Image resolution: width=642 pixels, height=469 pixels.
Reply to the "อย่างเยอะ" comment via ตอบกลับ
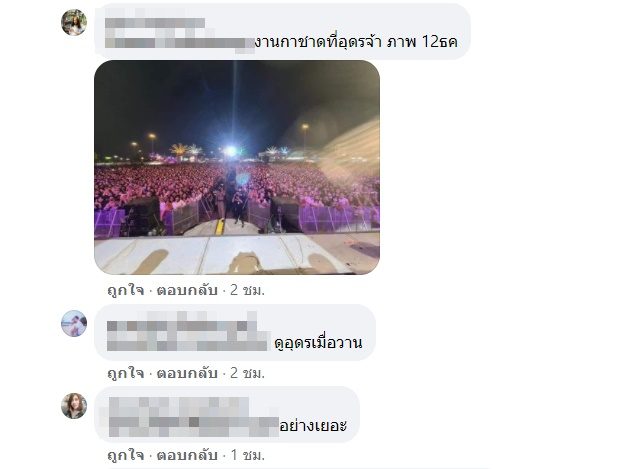click(187, 455)
